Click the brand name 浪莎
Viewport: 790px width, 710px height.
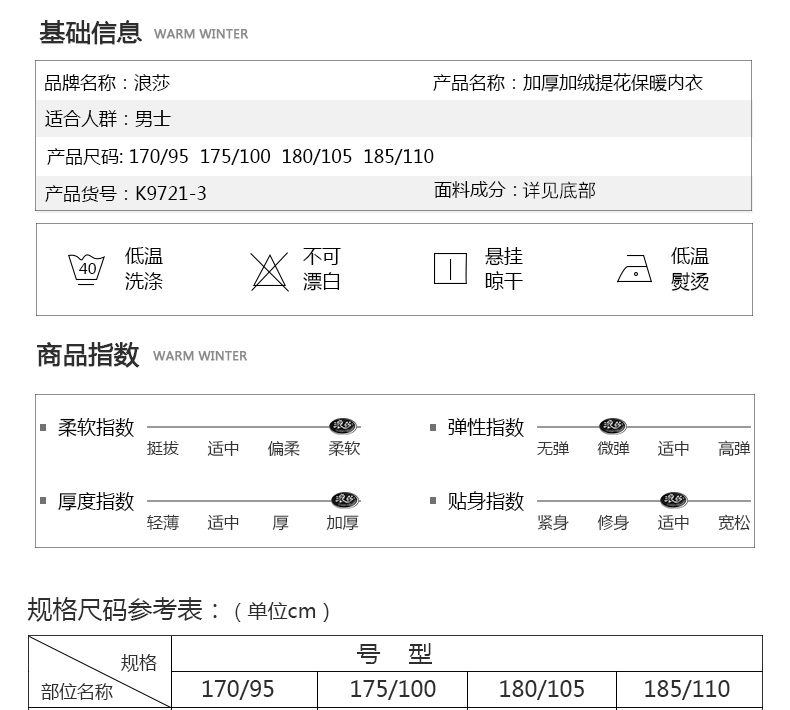click(x=153, y=83)
